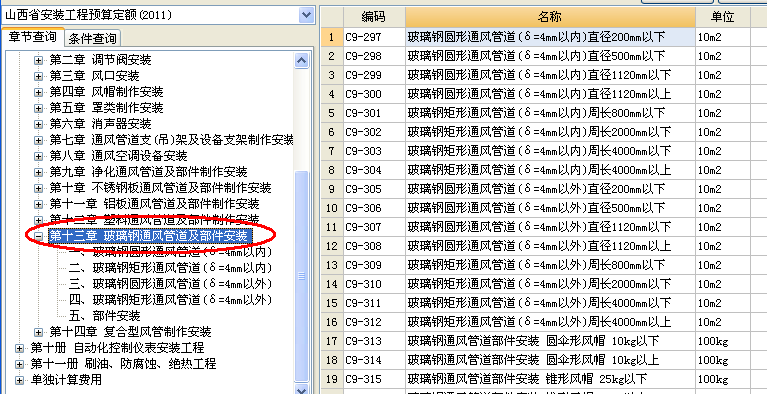
Task: Expand 第十册 自动化控制仪表安装工程 node
Action: [x=19, y=348]
